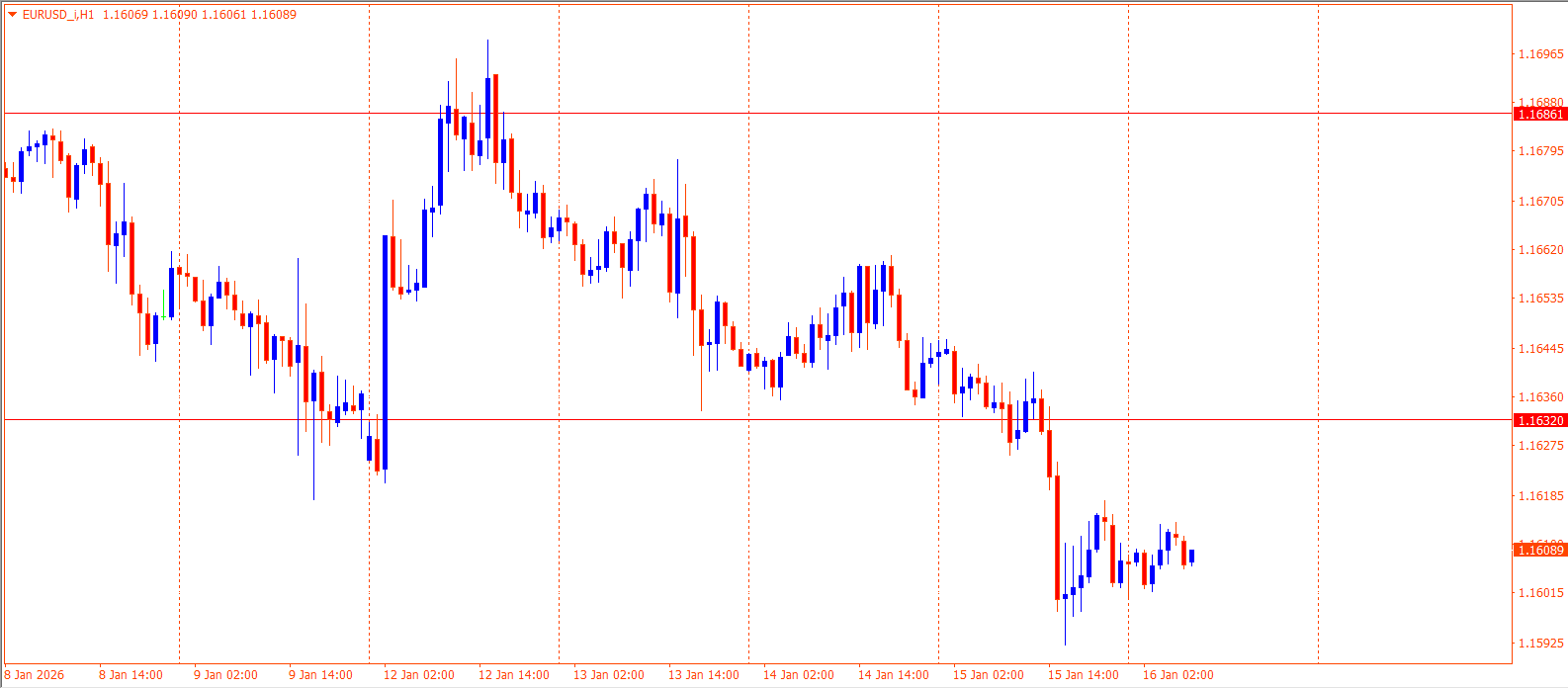Click the last blue candle at current price
The height and width of the screenshot is (689, 1568).
(1192, 557)
